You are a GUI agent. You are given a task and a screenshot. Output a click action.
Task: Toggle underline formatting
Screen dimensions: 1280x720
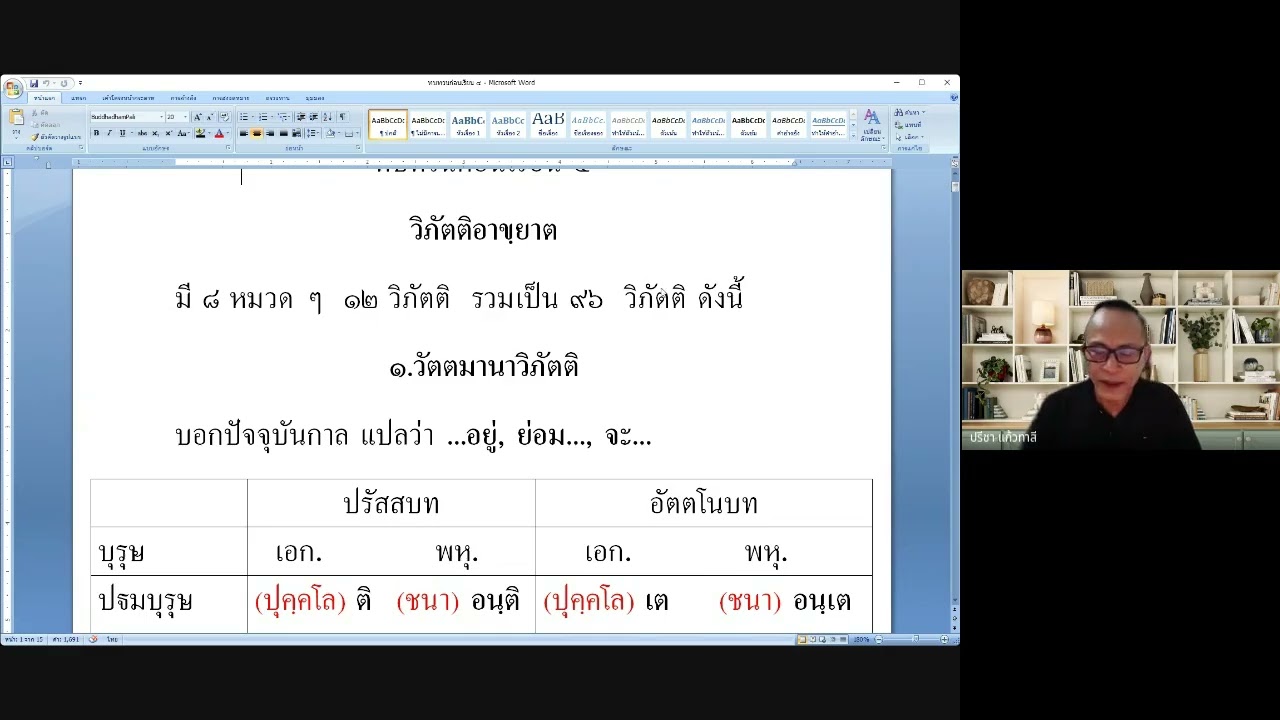(122, 133)
